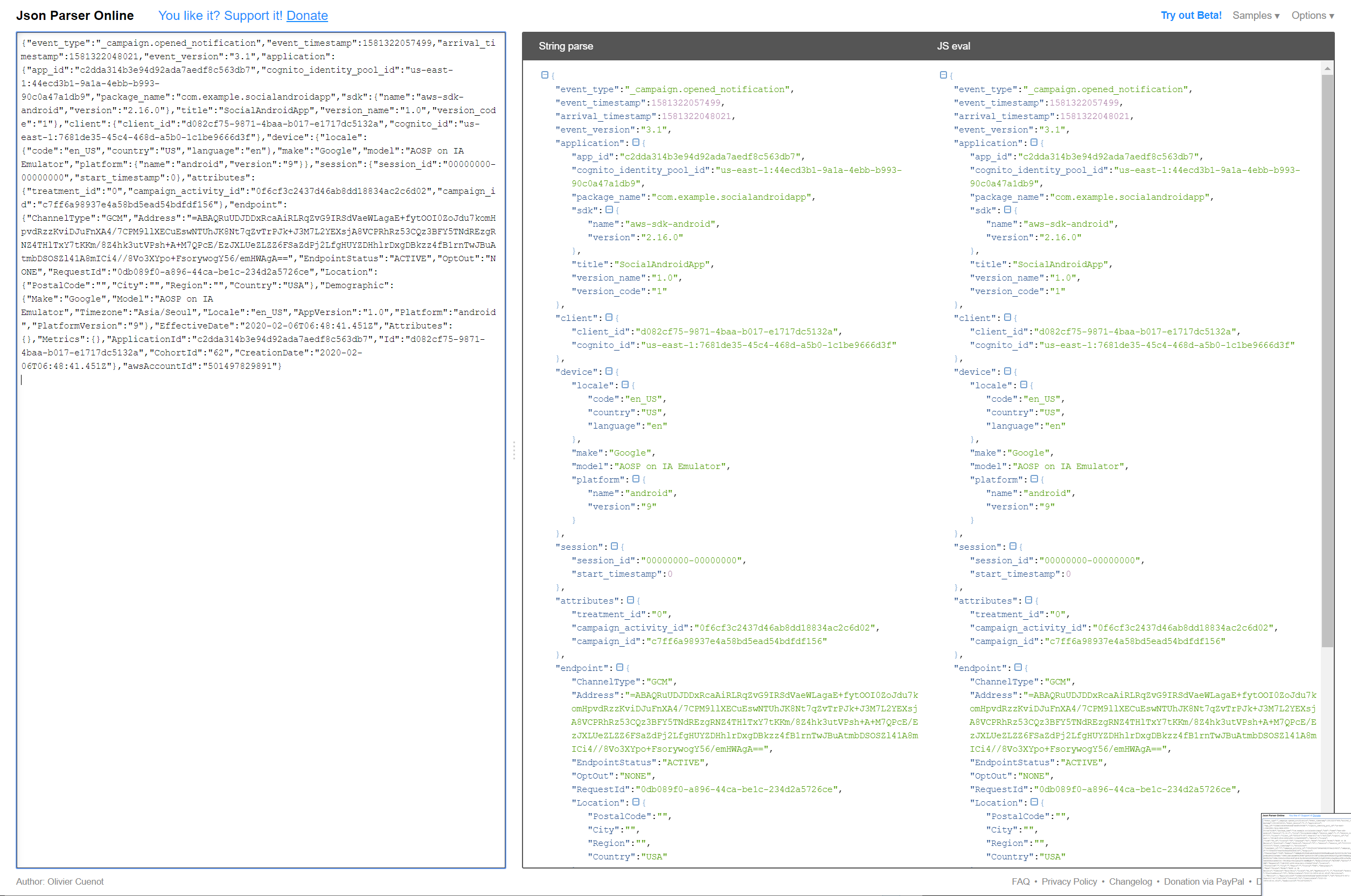Collapse "application" node in JS eval
The width and height of the screenshot is (1351, 896).
click(1034, 142)
